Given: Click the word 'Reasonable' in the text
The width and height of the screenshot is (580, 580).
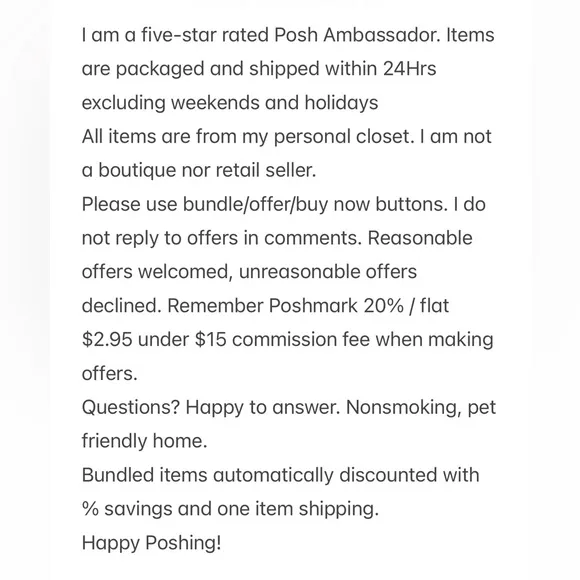Looking at the screenshot, I should [420, 238].
